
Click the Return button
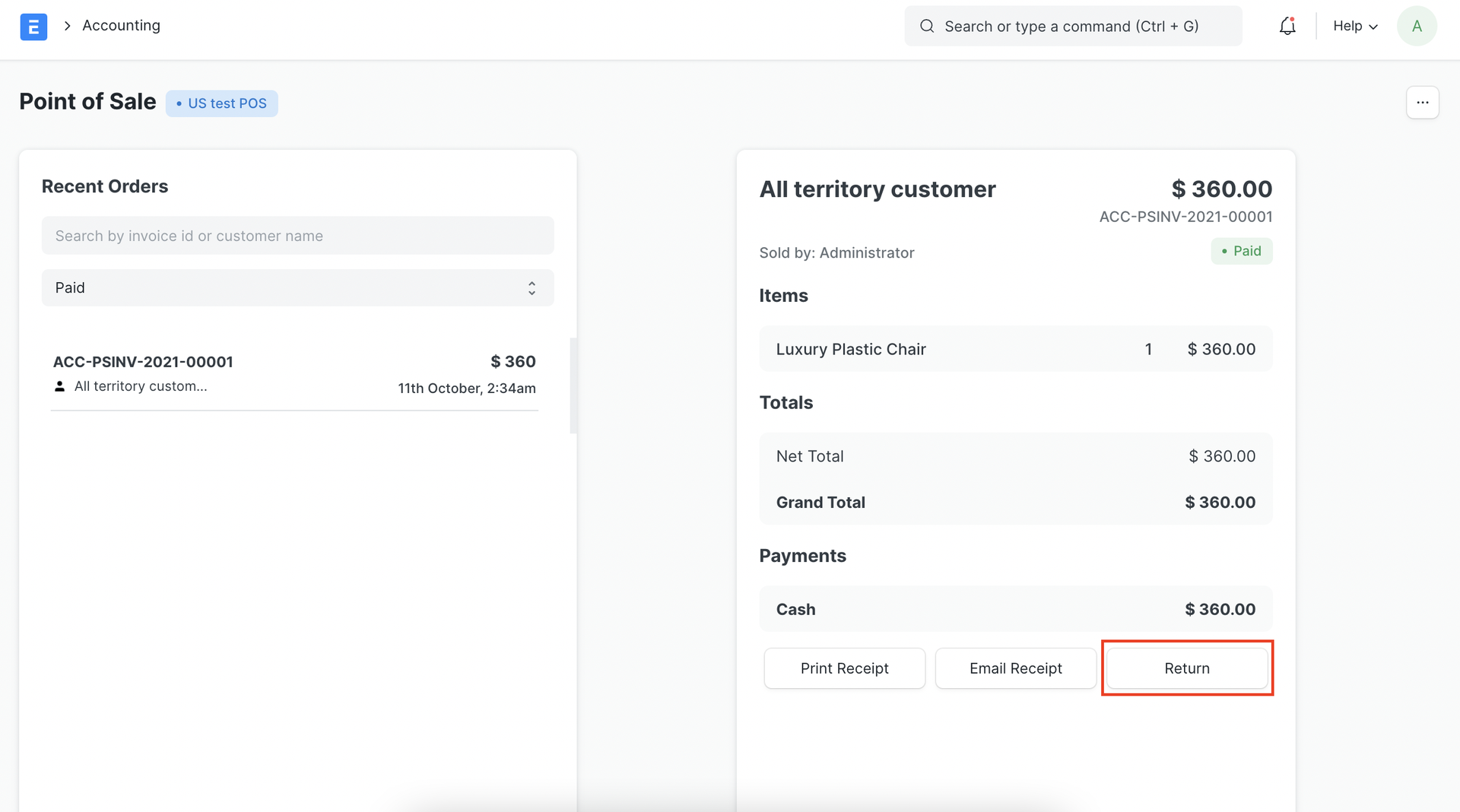click(x=1186, y=668)
